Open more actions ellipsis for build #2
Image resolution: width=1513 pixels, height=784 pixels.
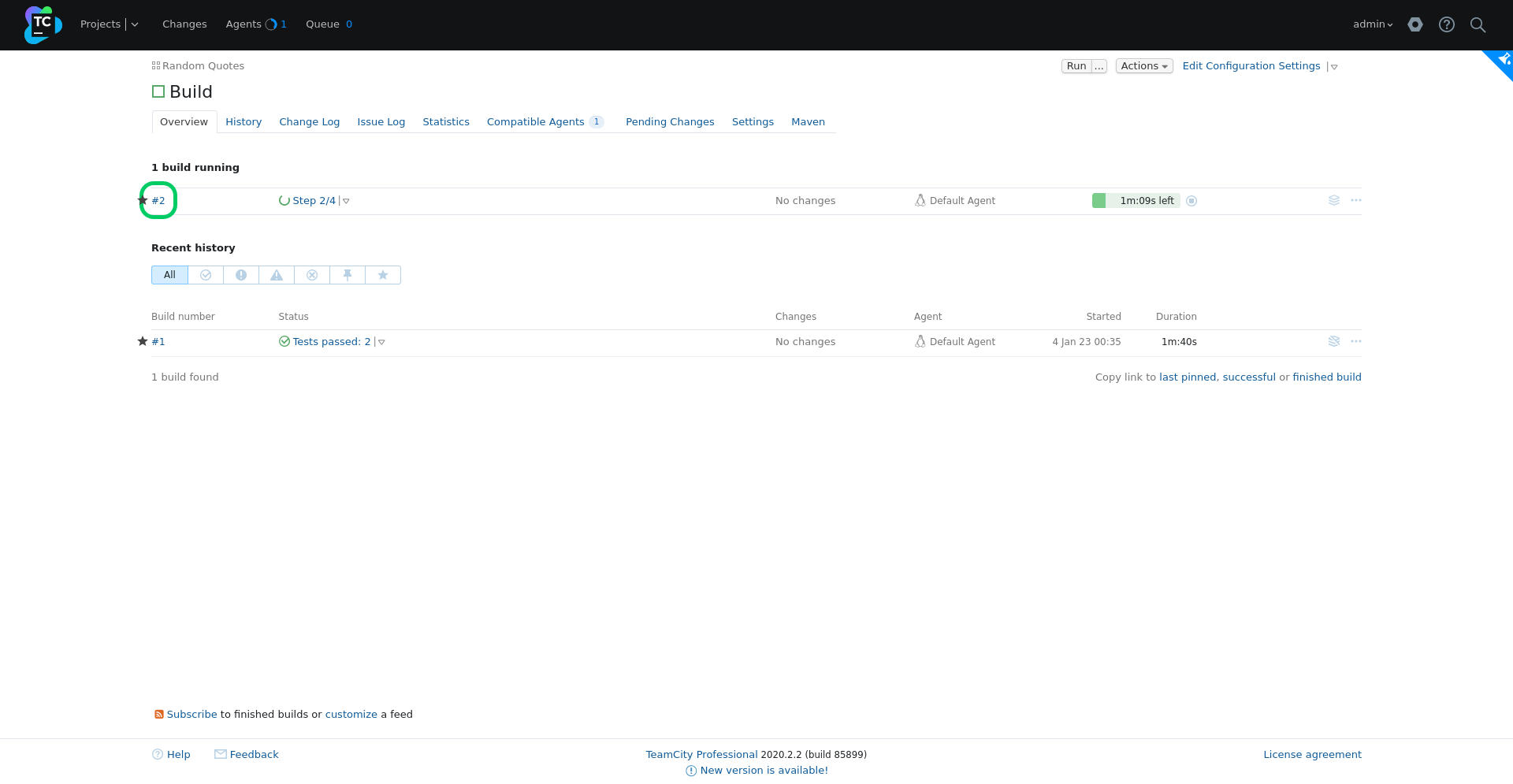point(1356,200)
